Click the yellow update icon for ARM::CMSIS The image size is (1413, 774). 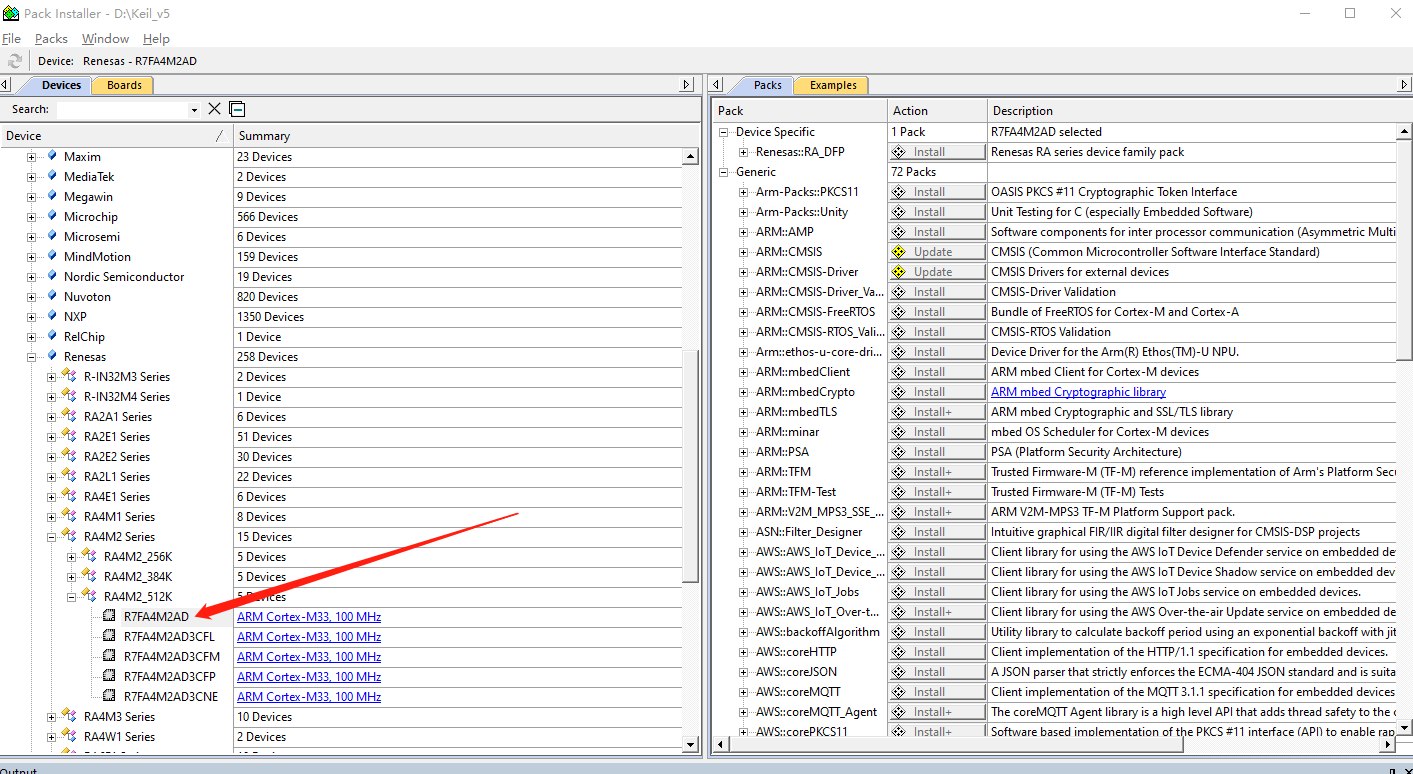(x=898, y=252)
